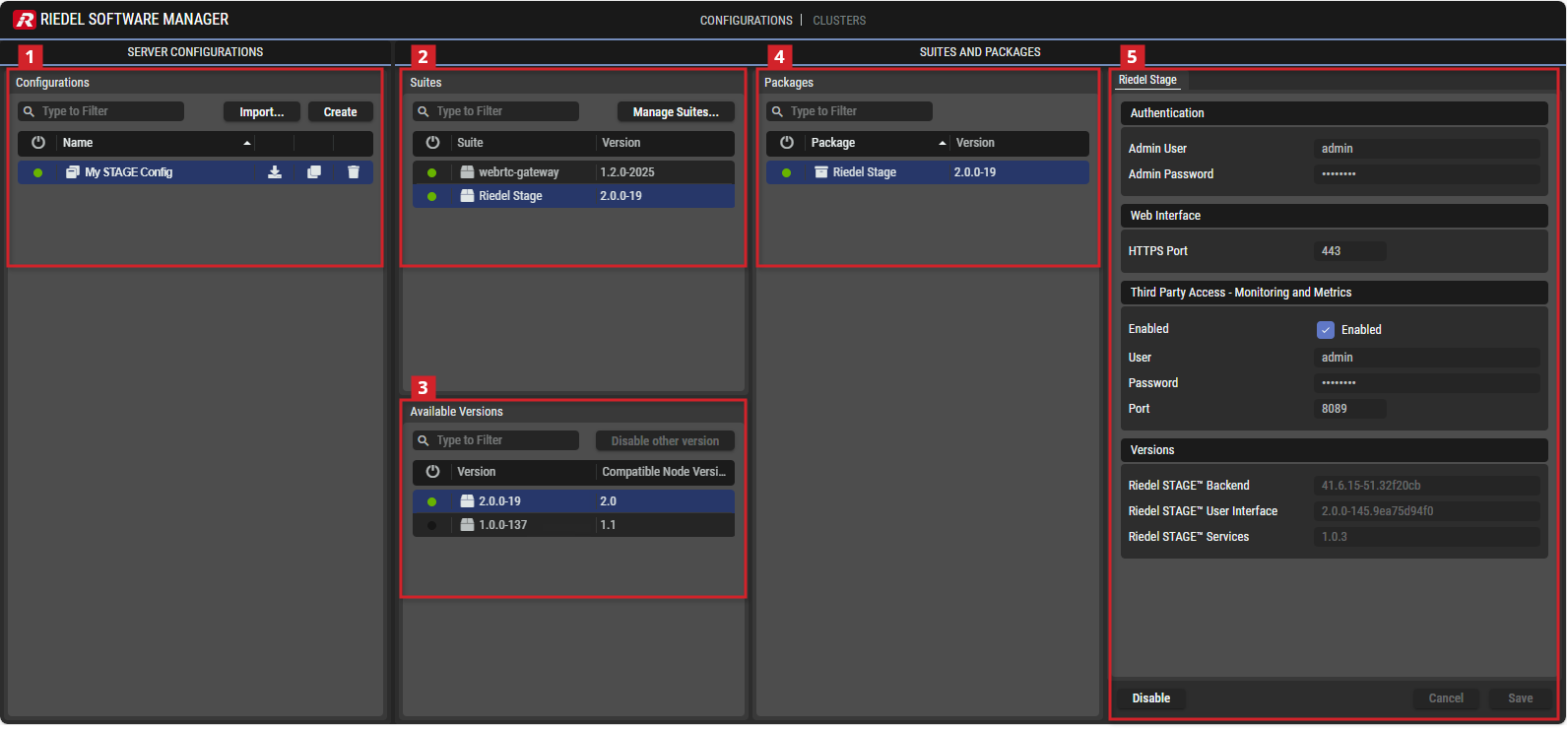The height and width of the screenshot is (729, 1568).
Task: Toggle status dot of Riedel Stage package
Action: pos(787,172)
